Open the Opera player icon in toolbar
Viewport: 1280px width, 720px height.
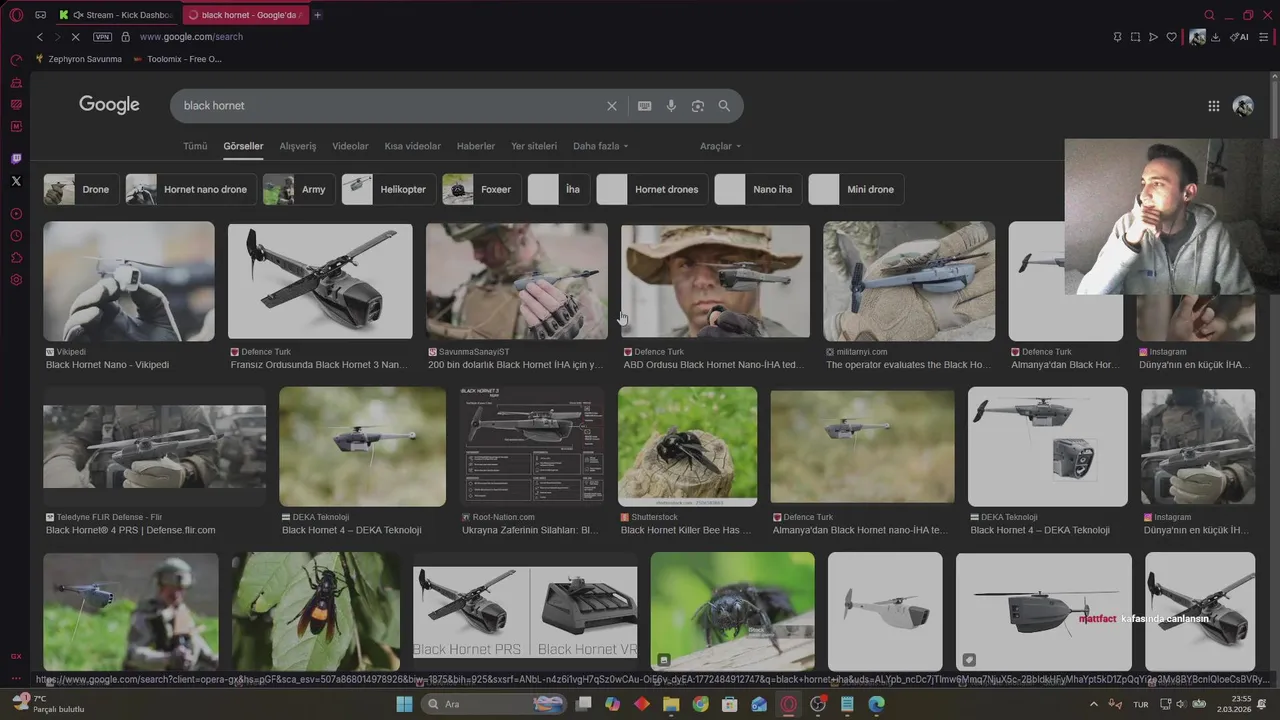click(x=1153, y=37)
